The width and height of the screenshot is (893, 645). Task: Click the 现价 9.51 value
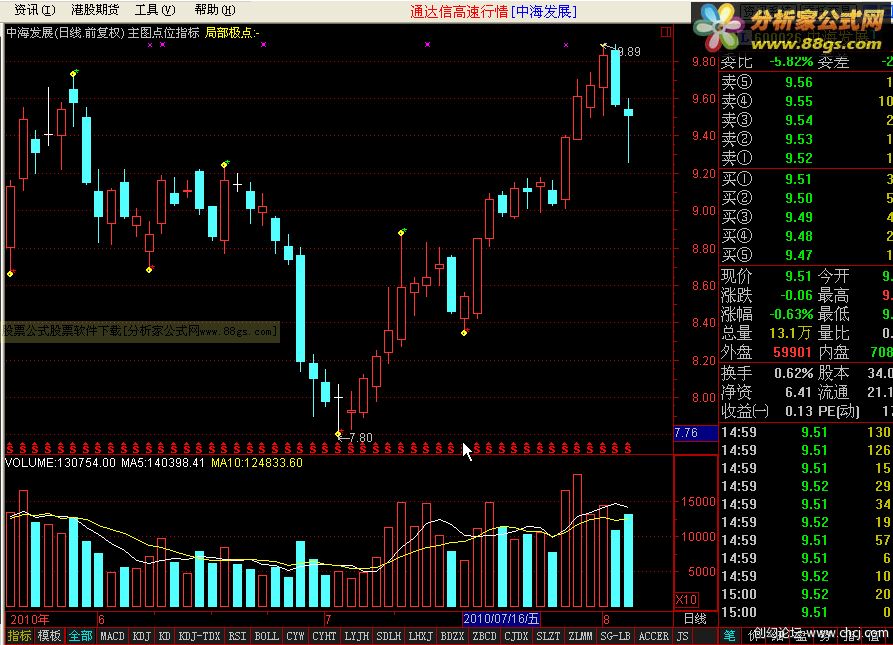point(798,276)
